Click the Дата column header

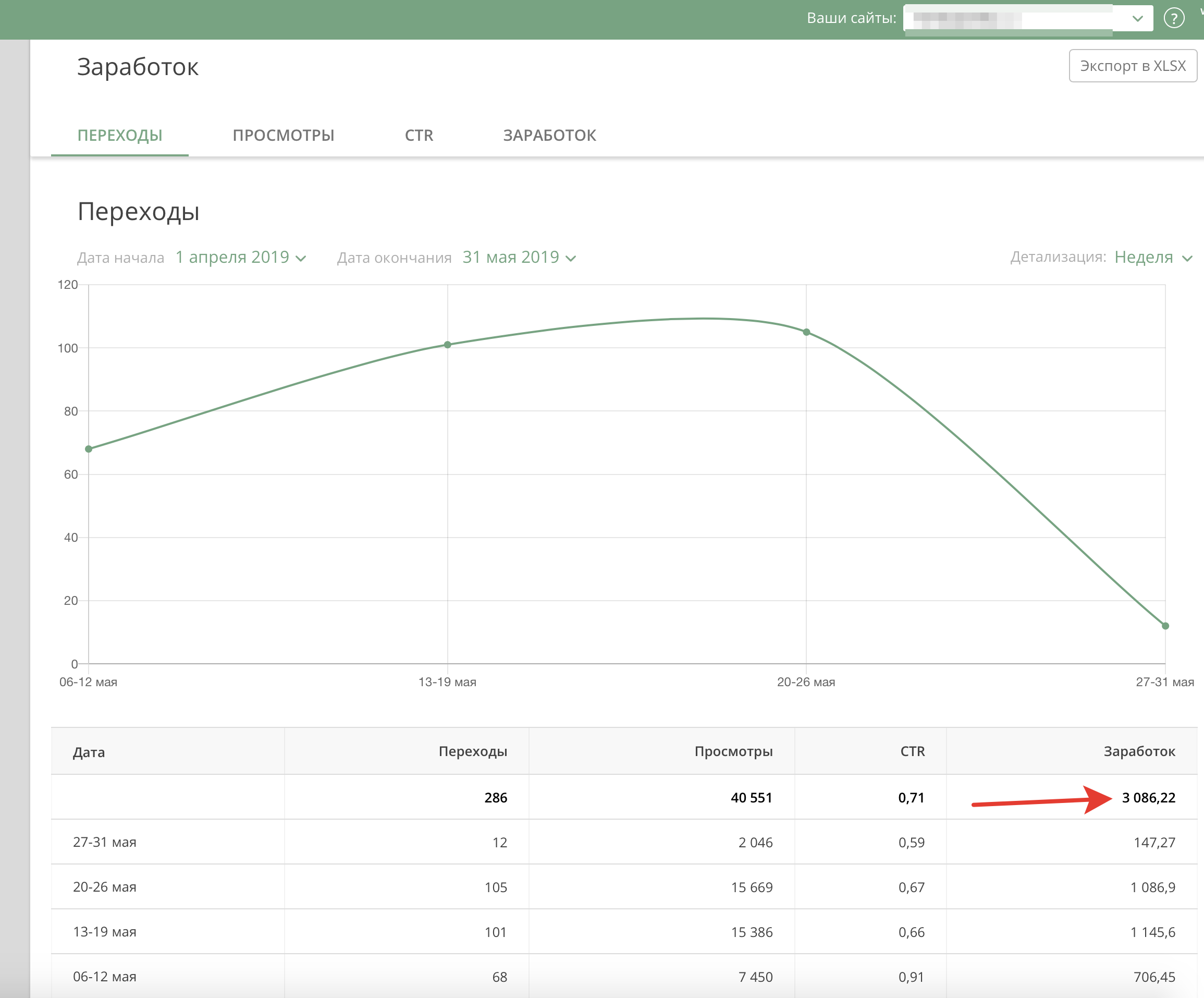point(89,752)
